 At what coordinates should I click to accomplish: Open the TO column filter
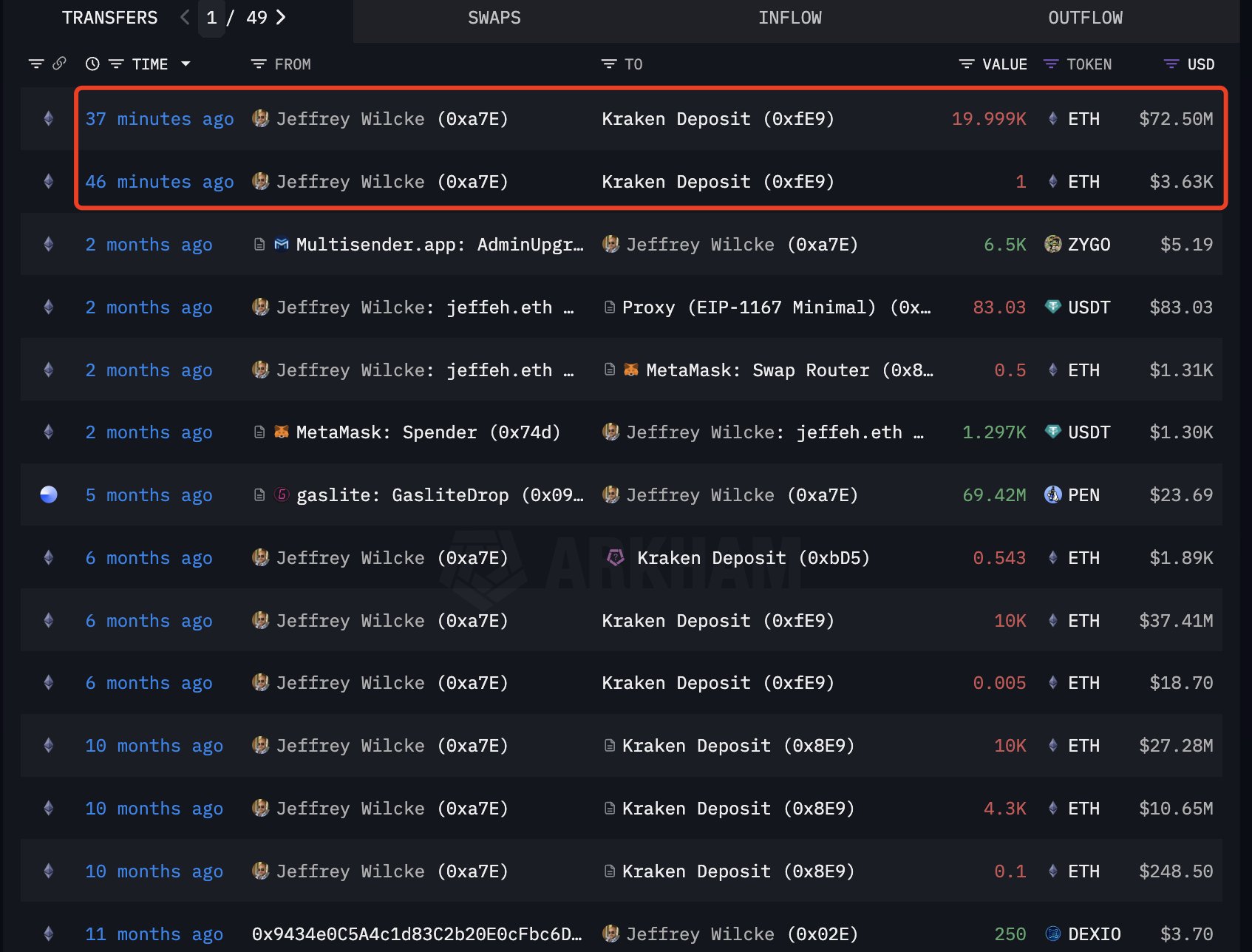[x=608, y=64]
